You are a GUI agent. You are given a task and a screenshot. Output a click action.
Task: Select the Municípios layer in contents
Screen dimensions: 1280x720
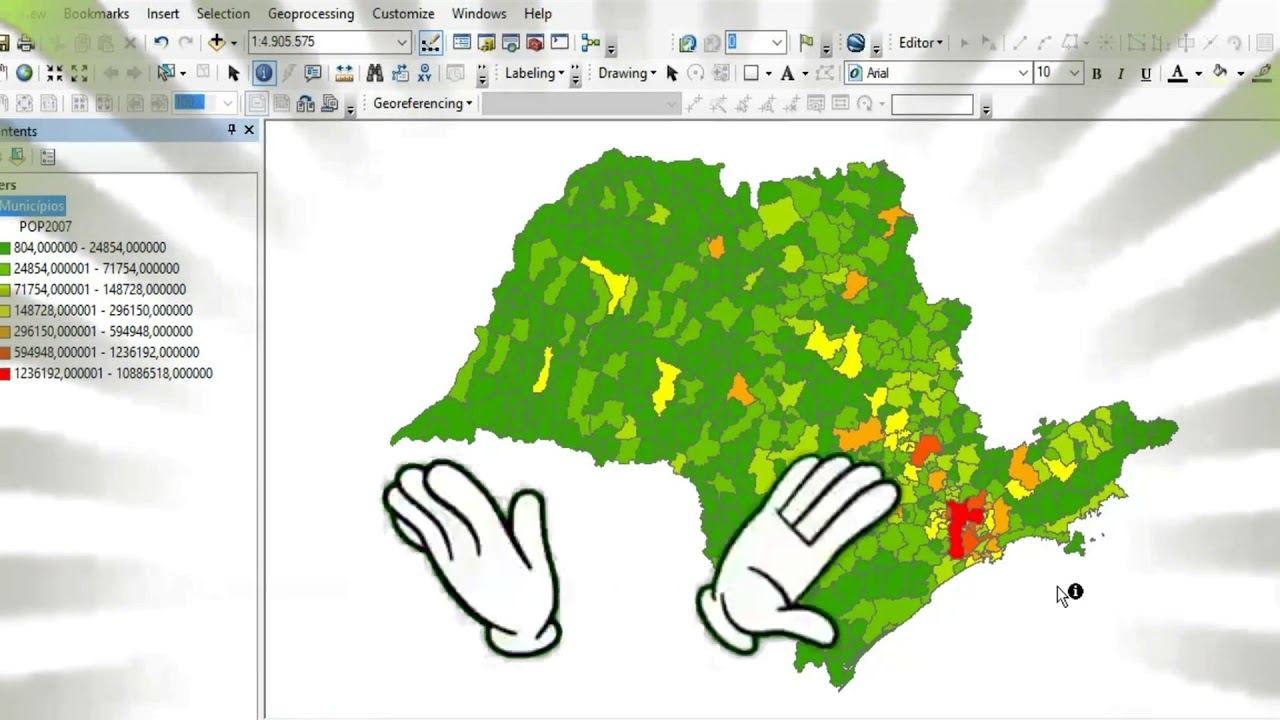[x=32, y=206]
